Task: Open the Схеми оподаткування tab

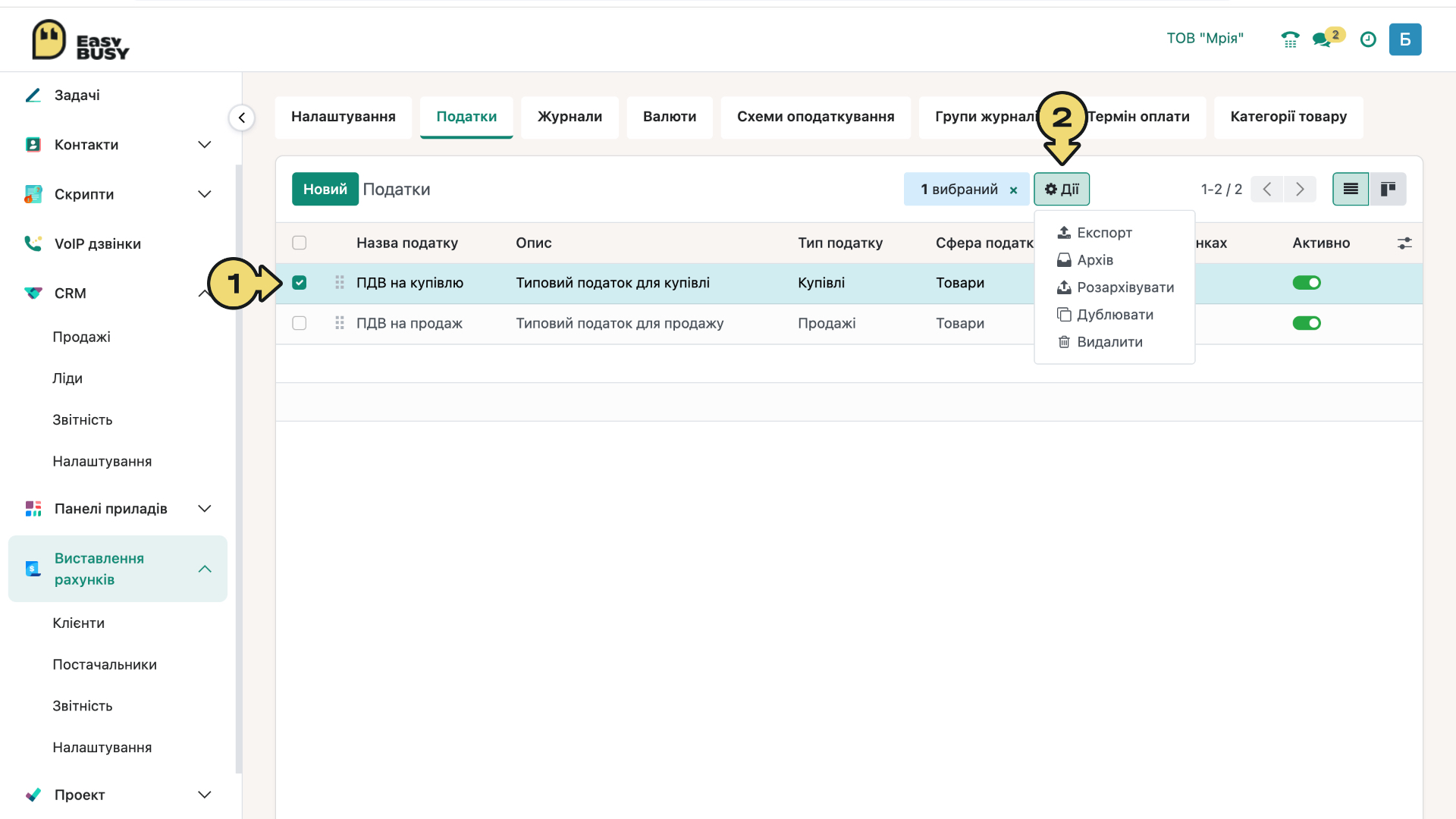Action: pyautogui.click(x=815, y=117)
